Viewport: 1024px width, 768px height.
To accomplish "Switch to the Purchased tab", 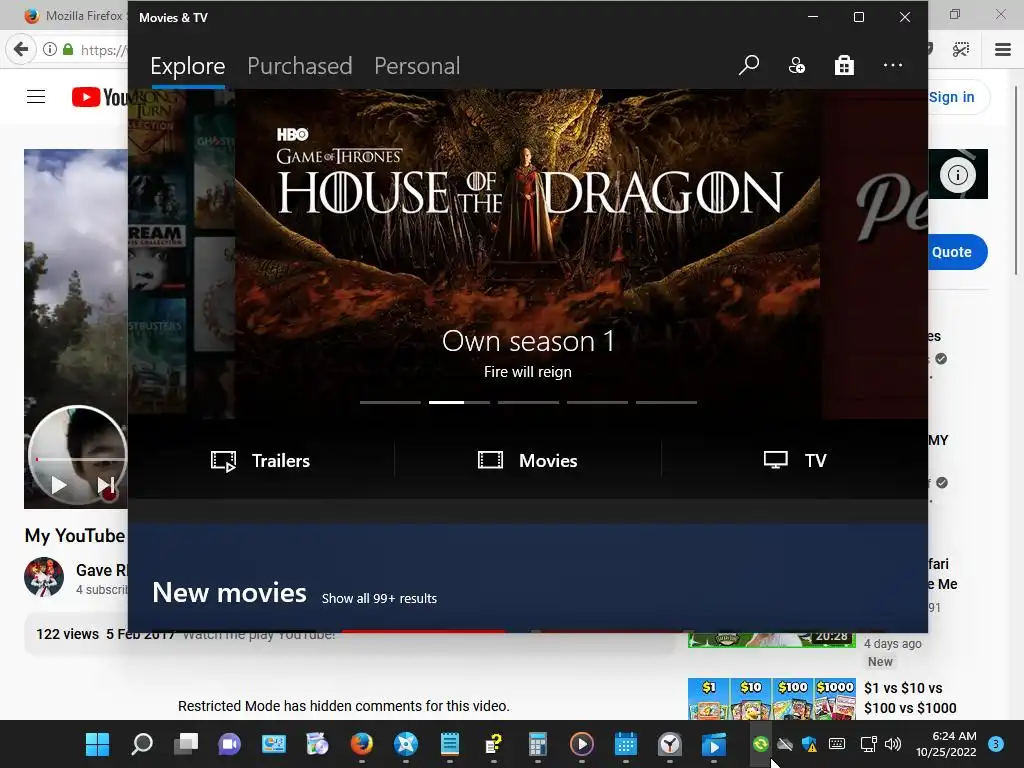I will pos(299,66).
